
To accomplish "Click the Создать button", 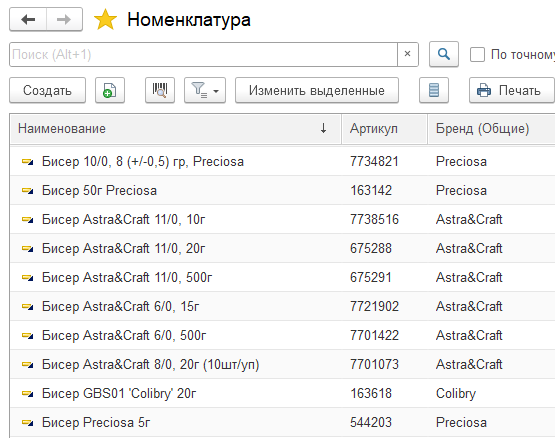I will (47, 90).
